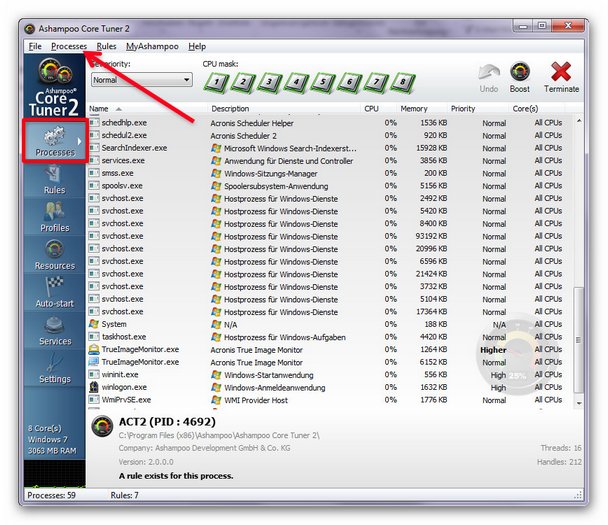Open the Help menu
Screen dimensions: 608x525
point(197,47)
